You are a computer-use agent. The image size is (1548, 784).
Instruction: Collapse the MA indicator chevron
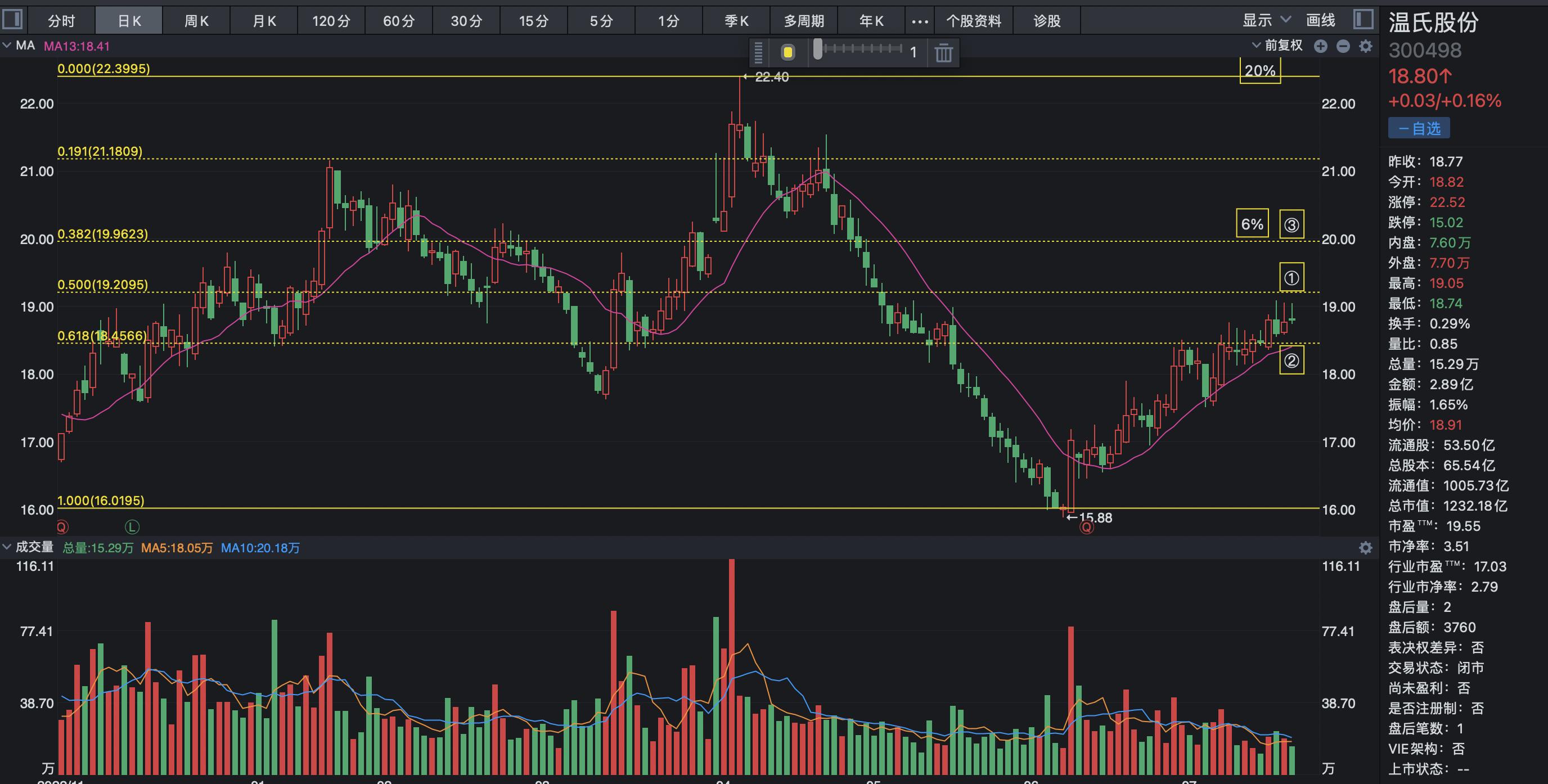[7, 46]
